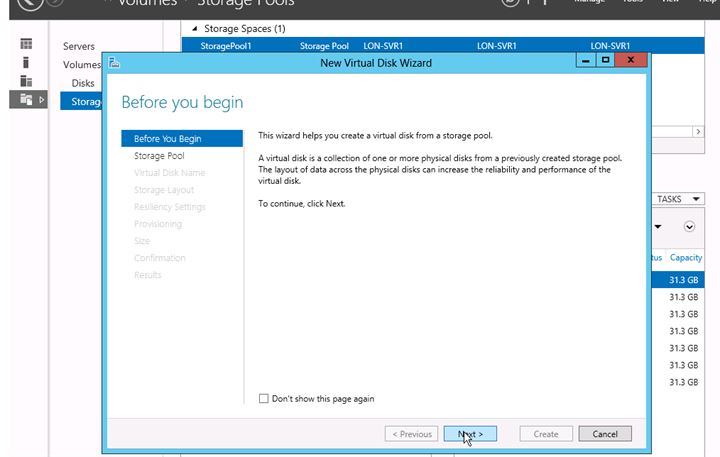The height and width of the screenshot is (457, 720).
Task: Click the Next button
Action: (x=470, y=434)
